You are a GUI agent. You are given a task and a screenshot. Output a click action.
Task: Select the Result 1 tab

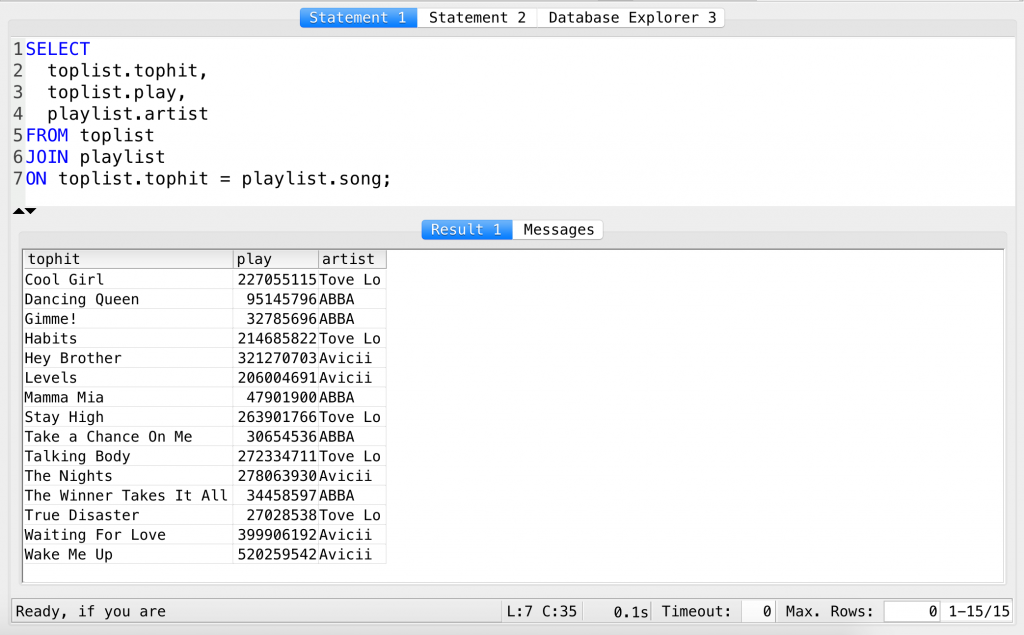[466, 230]
